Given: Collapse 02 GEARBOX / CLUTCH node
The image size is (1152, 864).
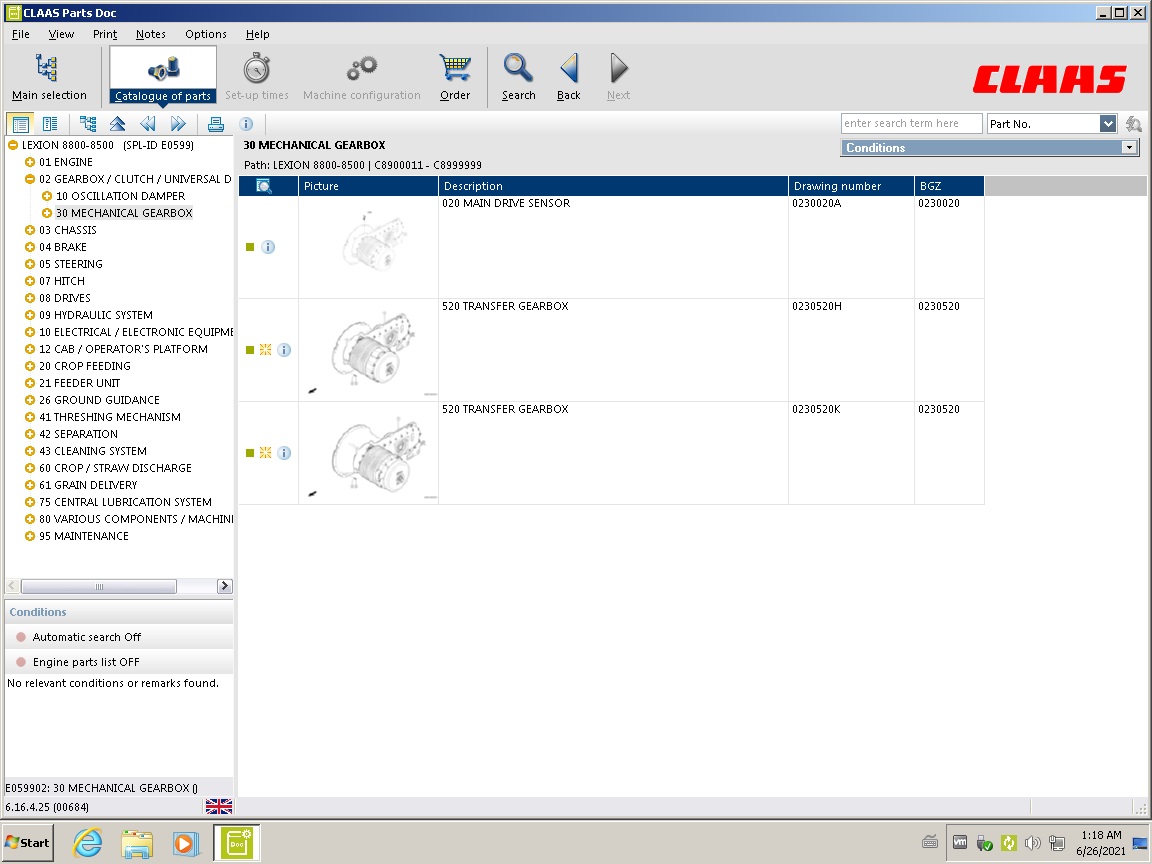Looking at the screenshot, I should [x=30, y=179].
